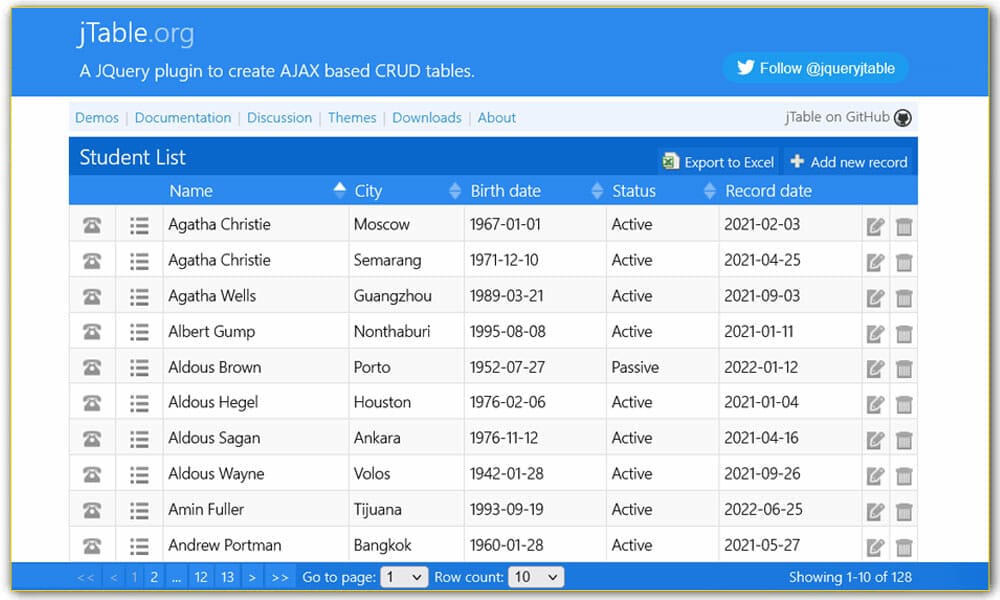
Task: Sort table by Name column header
Action: tap(190, 191)
